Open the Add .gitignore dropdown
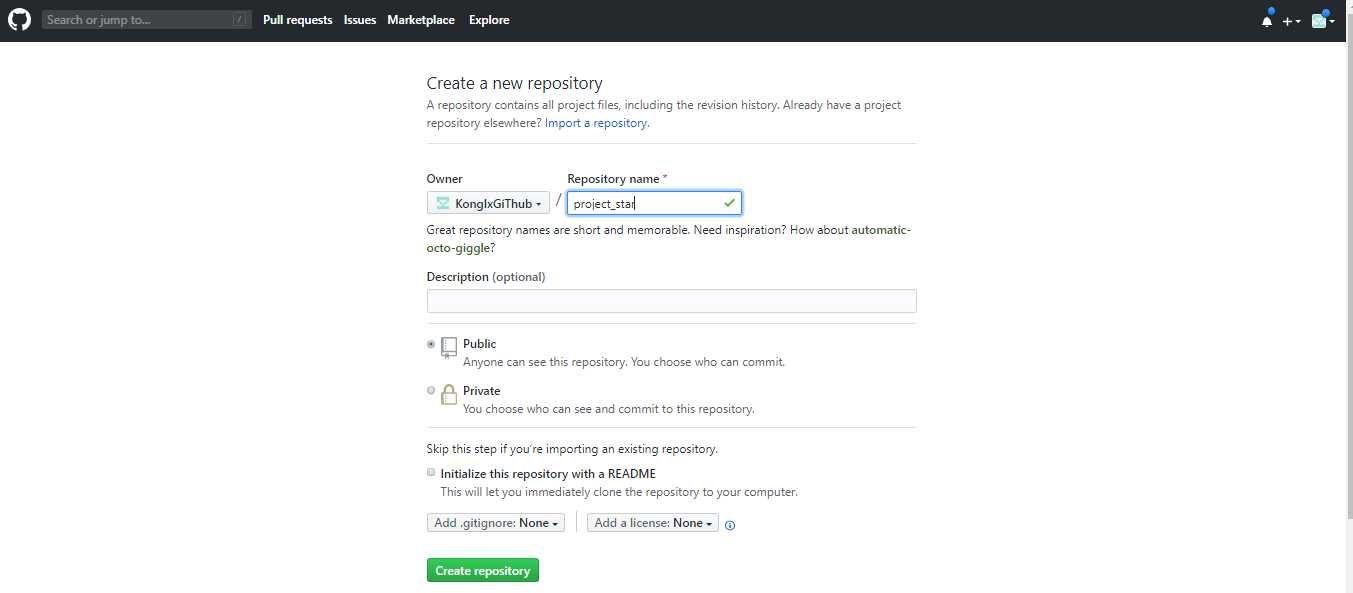Screen dimensions: 1353x593 coord(496,523)
